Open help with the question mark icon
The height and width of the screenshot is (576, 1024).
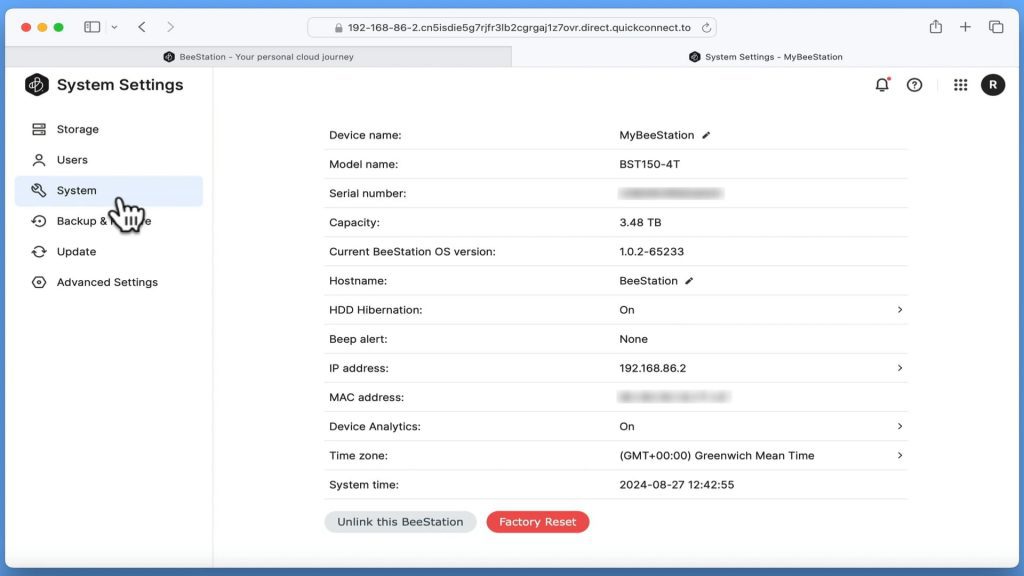(914, 85)
